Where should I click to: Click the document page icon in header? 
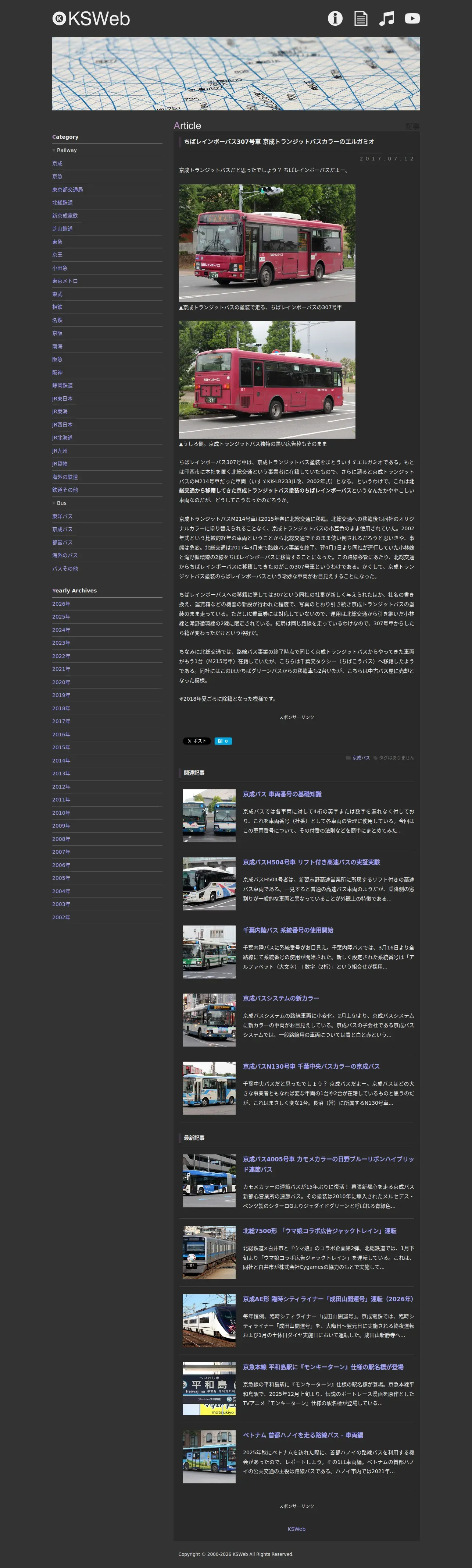[x=361, y=18]
